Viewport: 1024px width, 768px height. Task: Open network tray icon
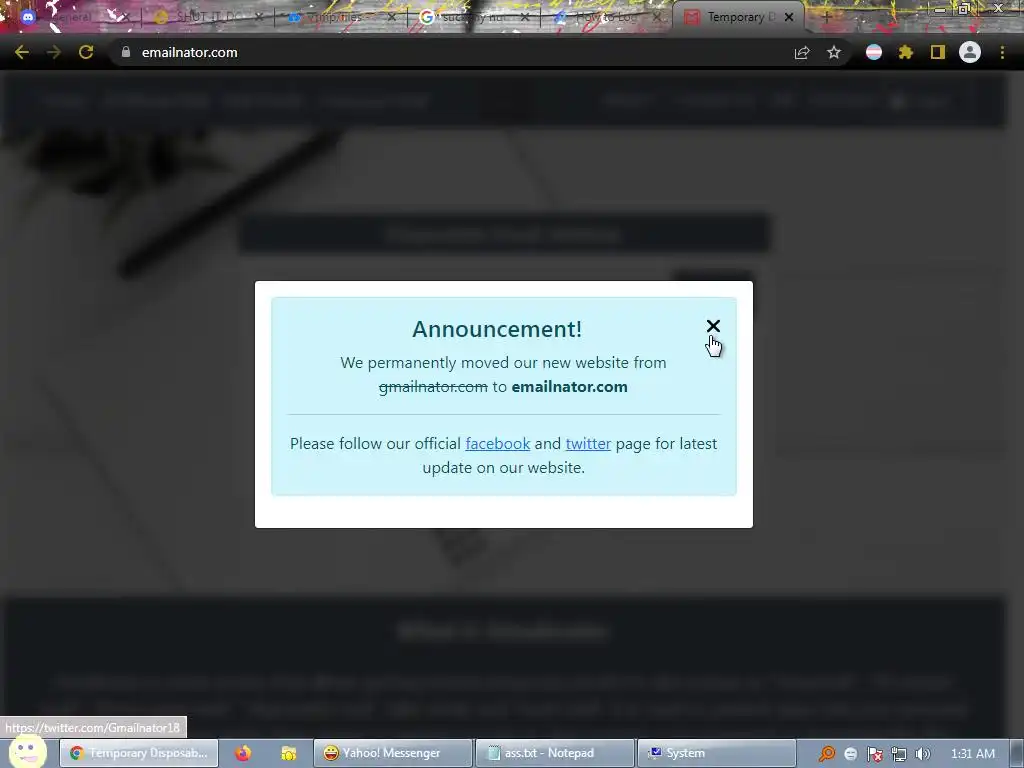tap(899, 754)
